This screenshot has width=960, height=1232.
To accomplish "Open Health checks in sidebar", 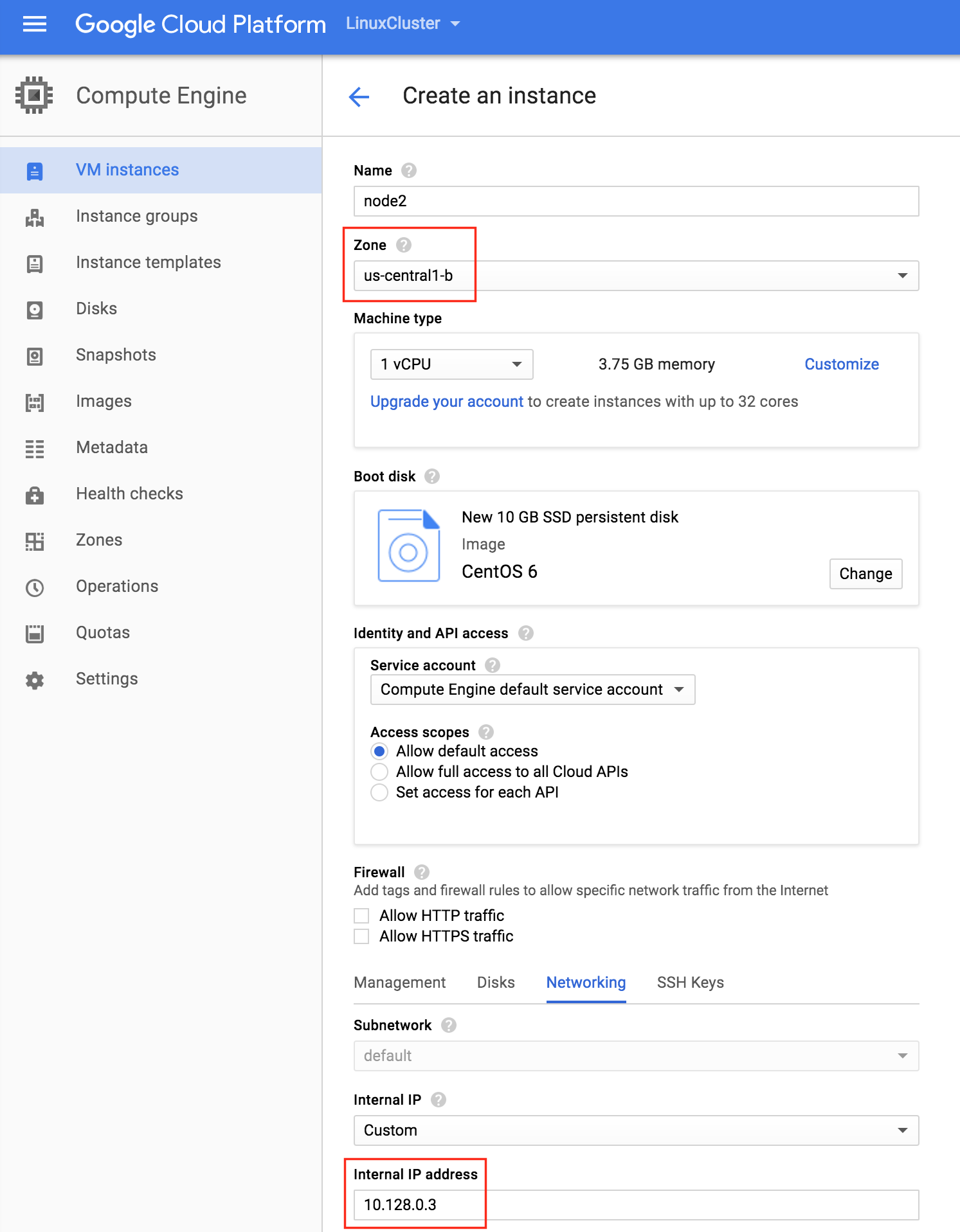I will click(x=161, y=494).
